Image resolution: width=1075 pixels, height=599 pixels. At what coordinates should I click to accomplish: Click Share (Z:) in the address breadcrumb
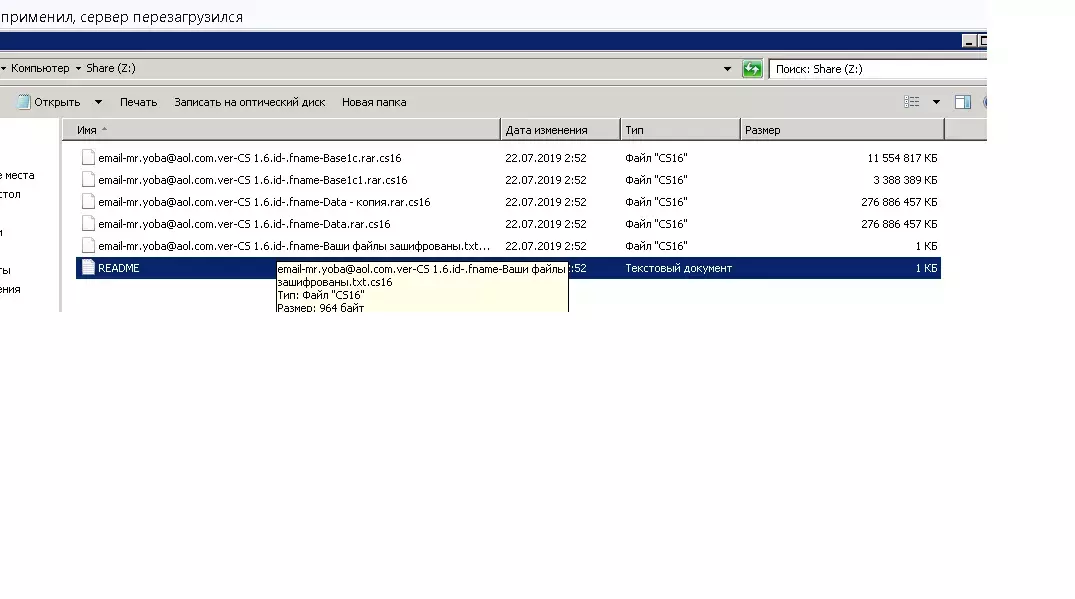(x=111, y=69)
